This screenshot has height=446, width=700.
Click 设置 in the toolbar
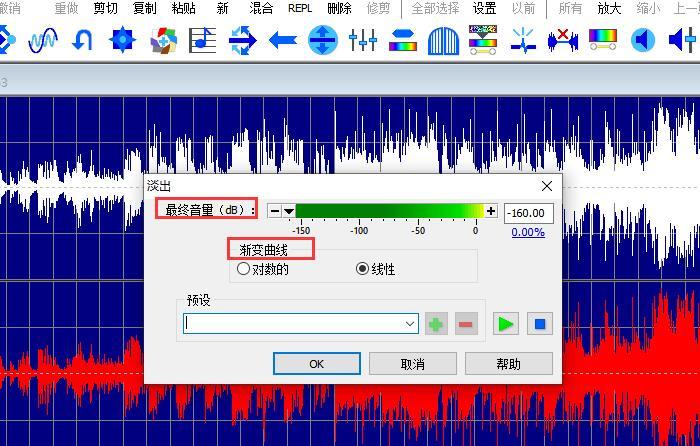pyautogui.click(x=485, y=8)
